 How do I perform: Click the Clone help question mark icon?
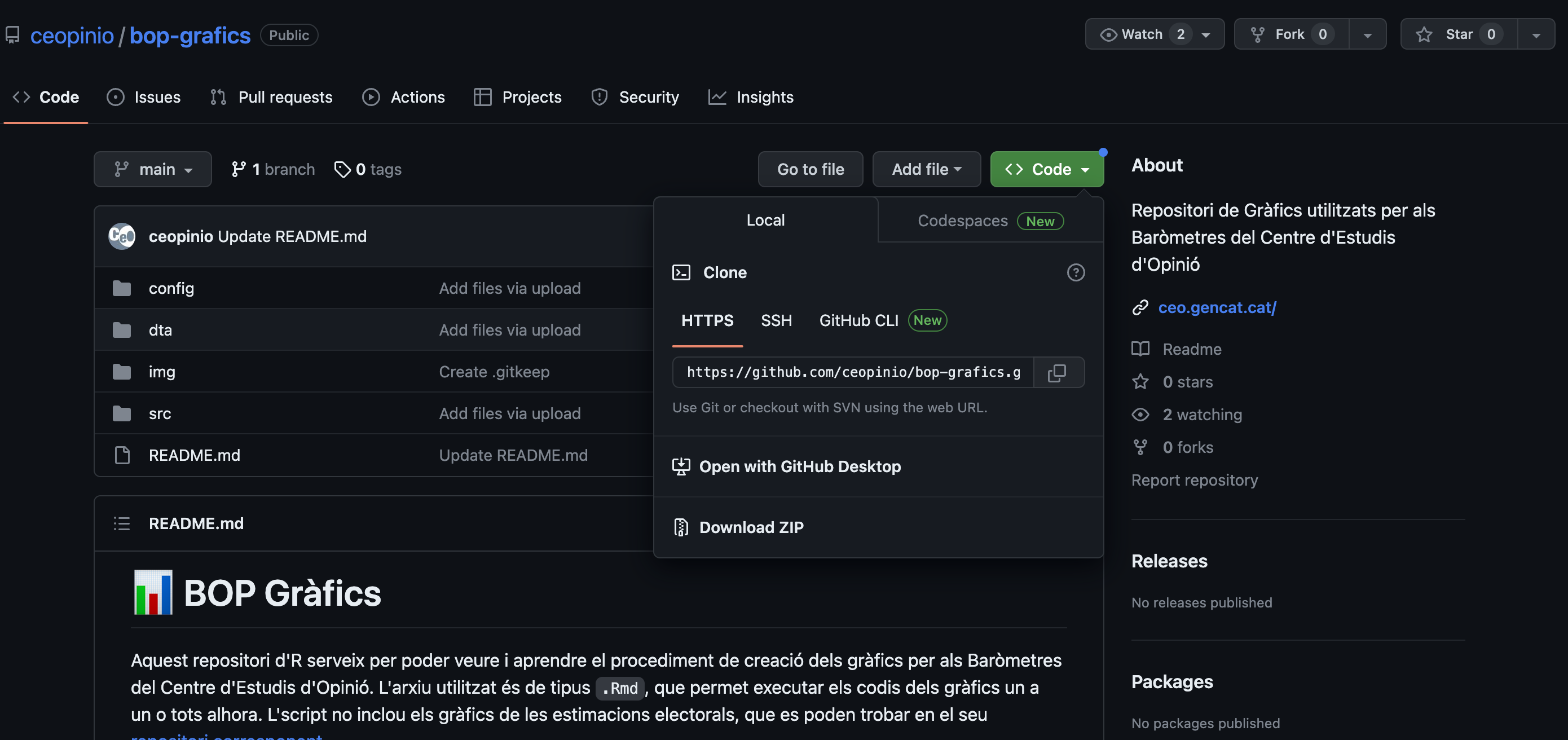pyautogui.click(x=1076, y=272)
